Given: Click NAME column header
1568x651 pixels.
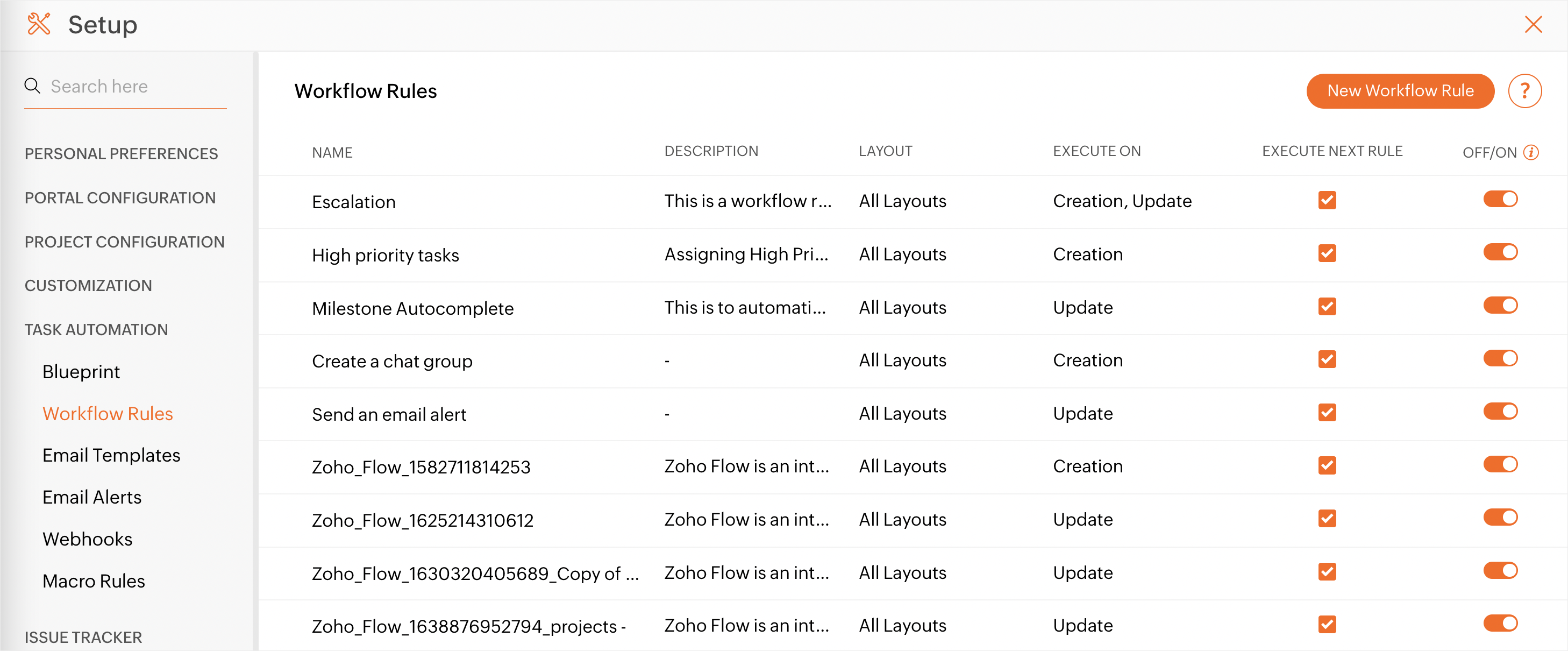Looking at the screenshot, I should pyautogui.click(x=332, y=152).
